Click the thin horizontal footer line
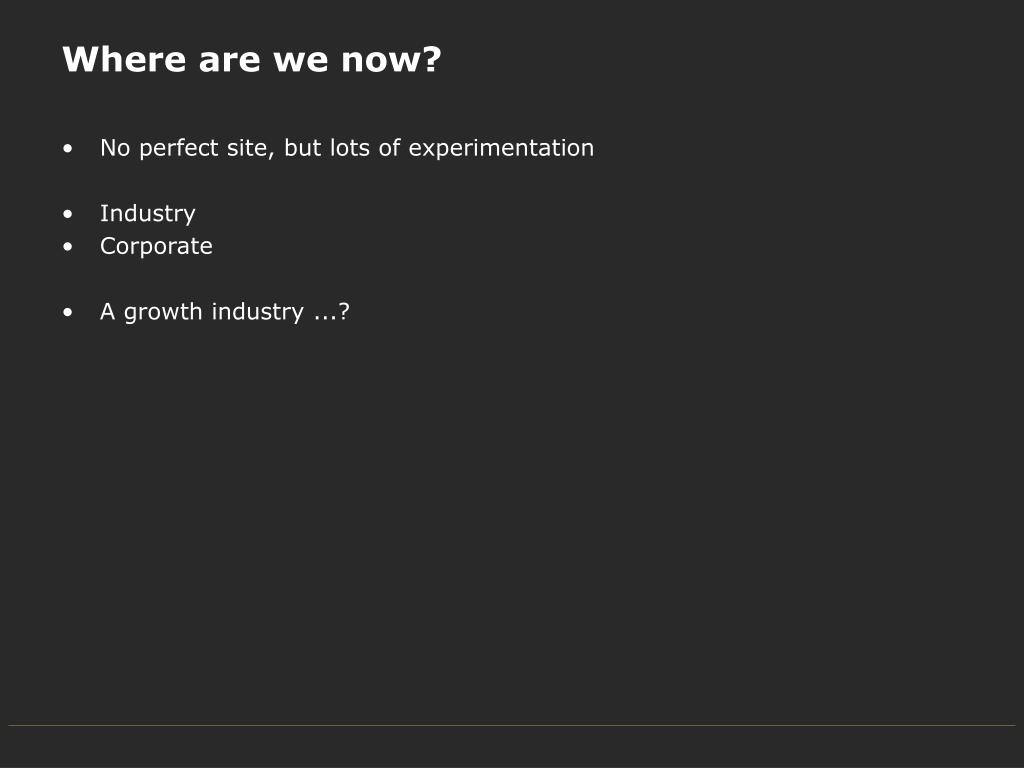Viewport: 1024px width, 768px height. tap(512, 725)
